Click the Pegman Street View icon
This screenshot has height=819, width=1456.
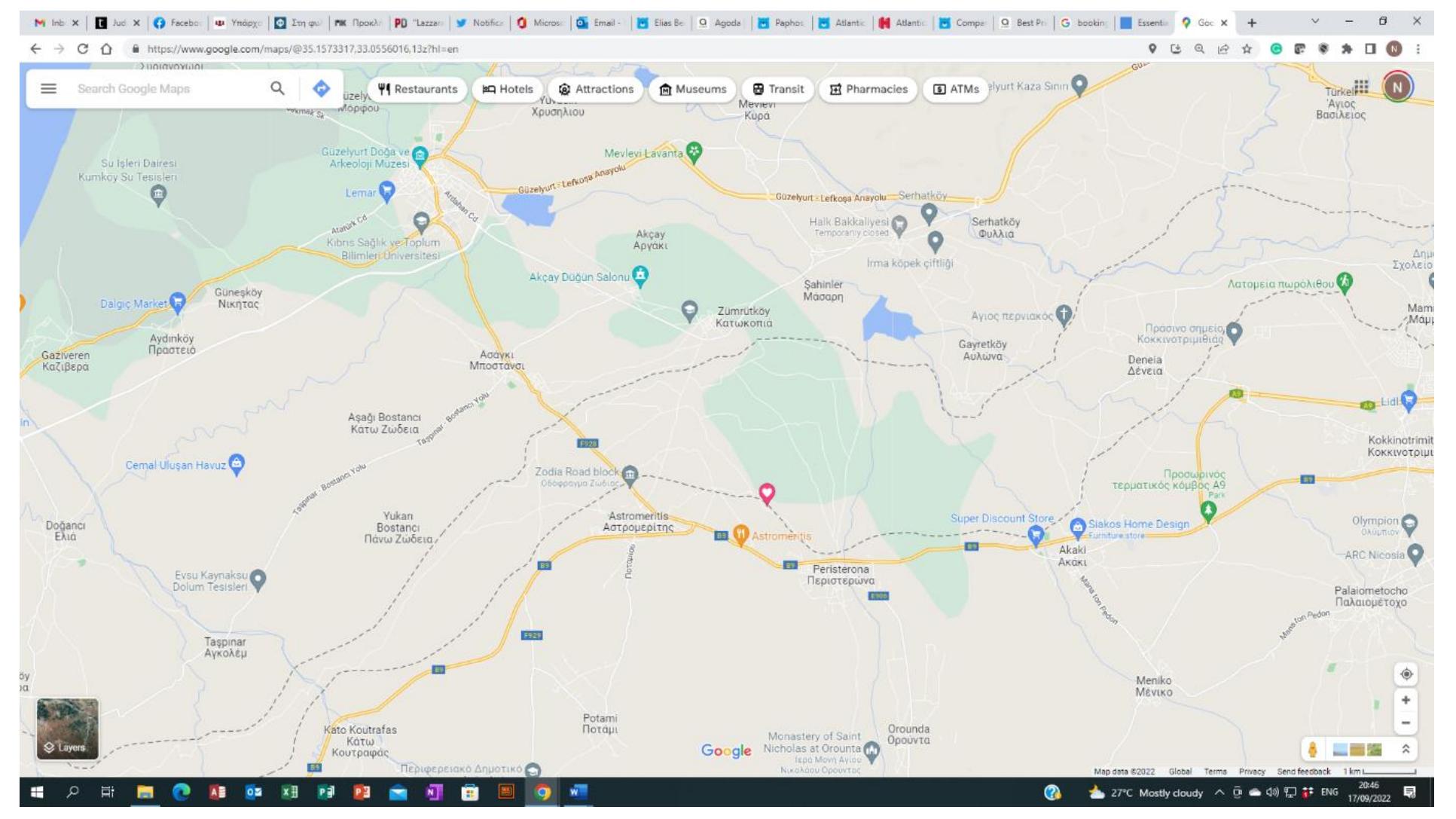click(x=1313, y=750)
